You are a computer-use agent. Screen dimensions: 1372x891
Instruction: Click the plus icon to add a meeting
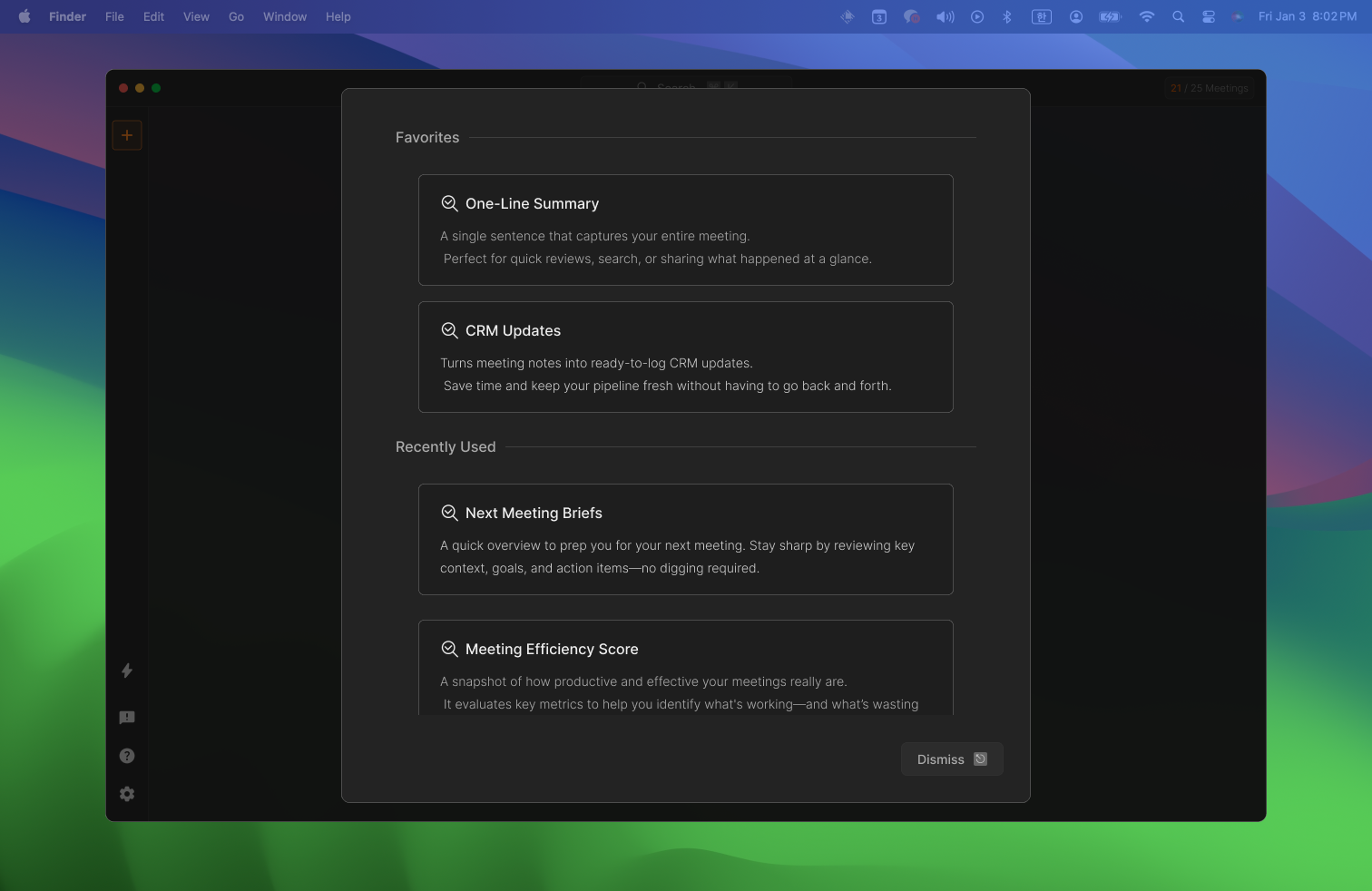126,134
